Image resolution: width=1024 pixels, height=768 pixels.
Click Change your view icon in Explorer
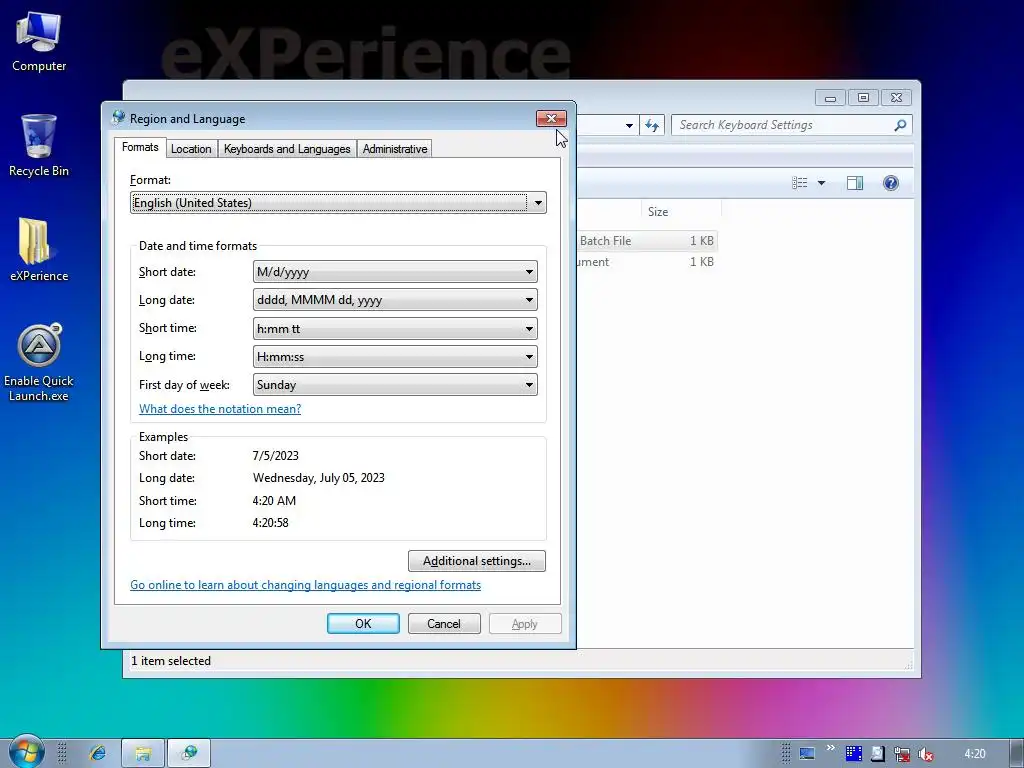[x=799, y=183]
